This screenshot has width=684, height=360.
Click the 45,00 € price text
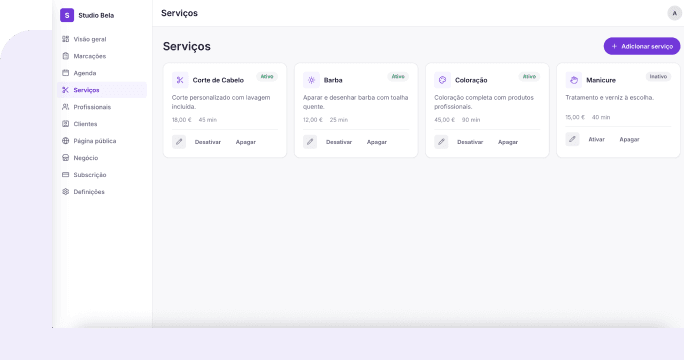[445, 120]
